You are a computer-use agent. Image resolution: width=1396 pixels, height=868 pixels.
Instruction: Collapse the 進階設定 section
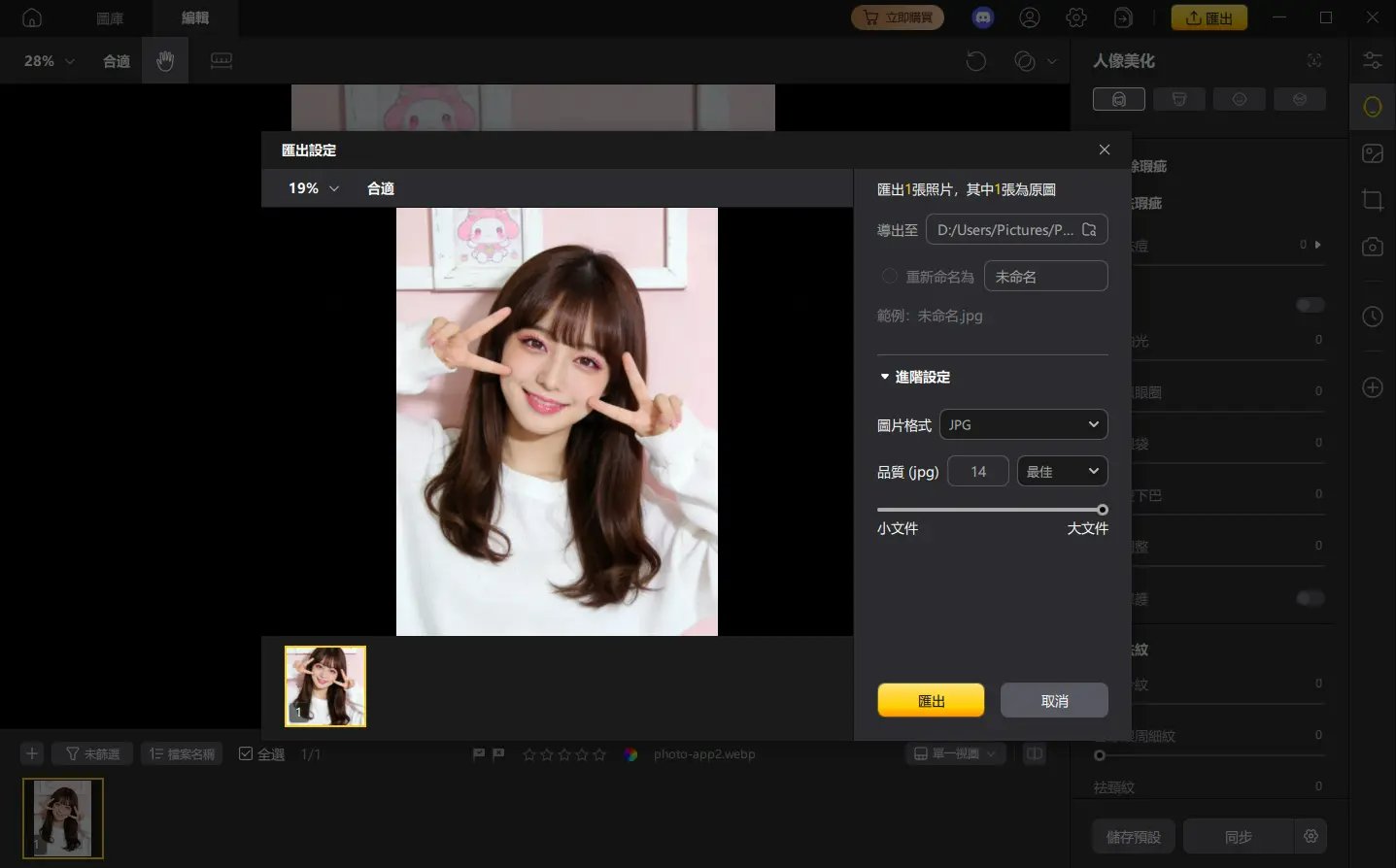pyautogui.click(x=913, y=377)
